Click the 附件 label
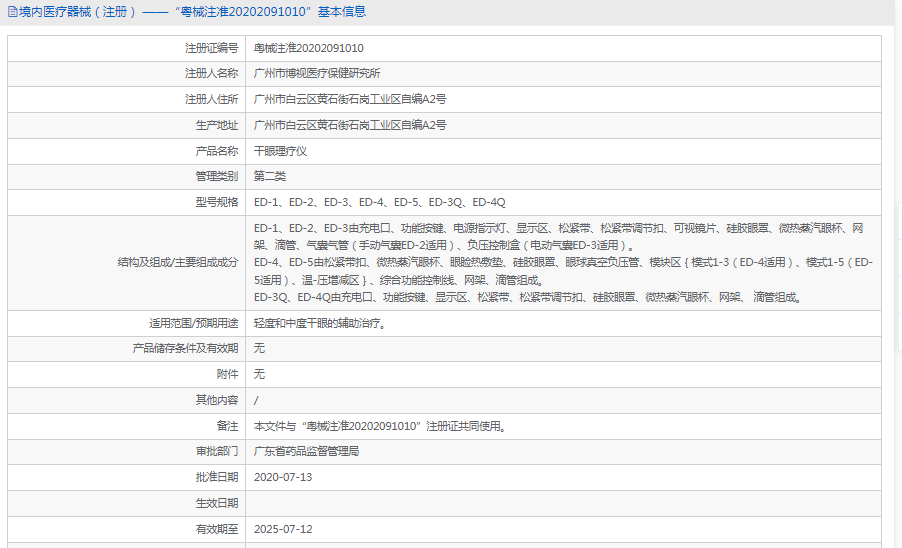This screenshot has width=902, height=548. pyautogui.click(x=227, y=374)
